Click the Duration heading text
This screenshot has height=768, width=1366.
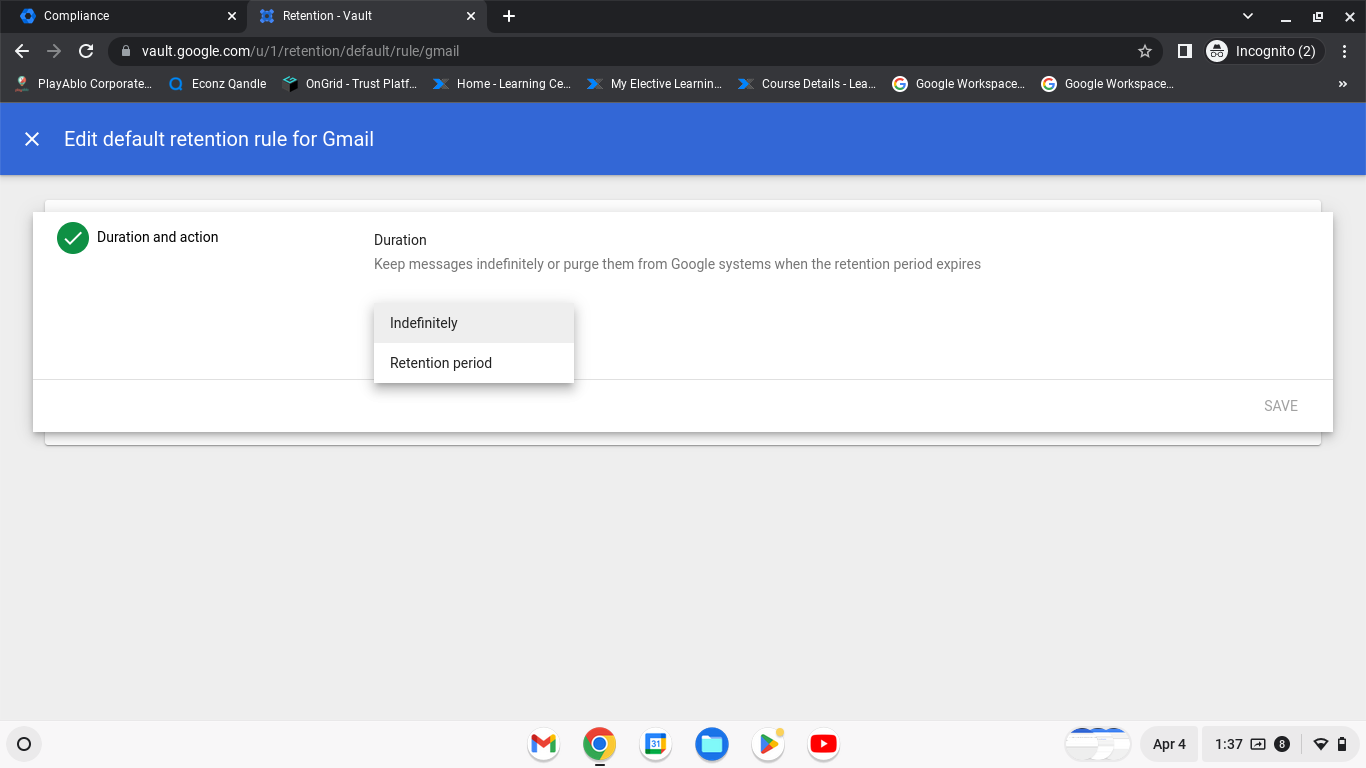(x=400, y=240)
